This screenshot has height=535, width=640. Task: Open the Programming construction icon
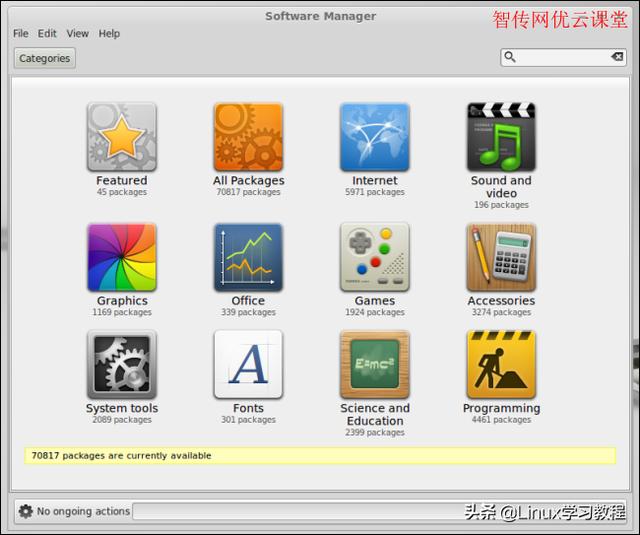click(501, 364)
